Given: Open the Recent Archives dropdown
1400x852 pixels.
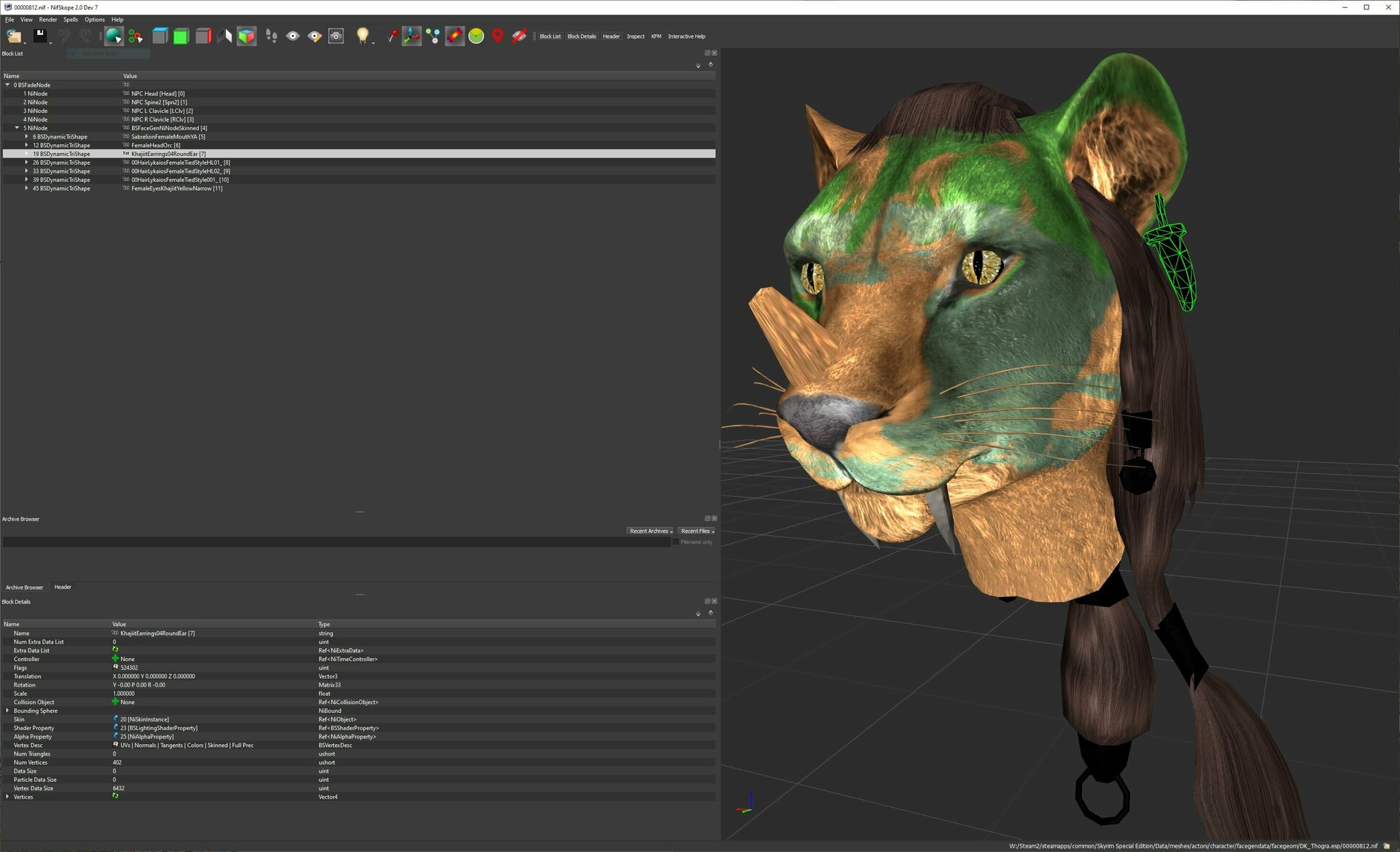Looking at the screenshot, I should 650,531.
